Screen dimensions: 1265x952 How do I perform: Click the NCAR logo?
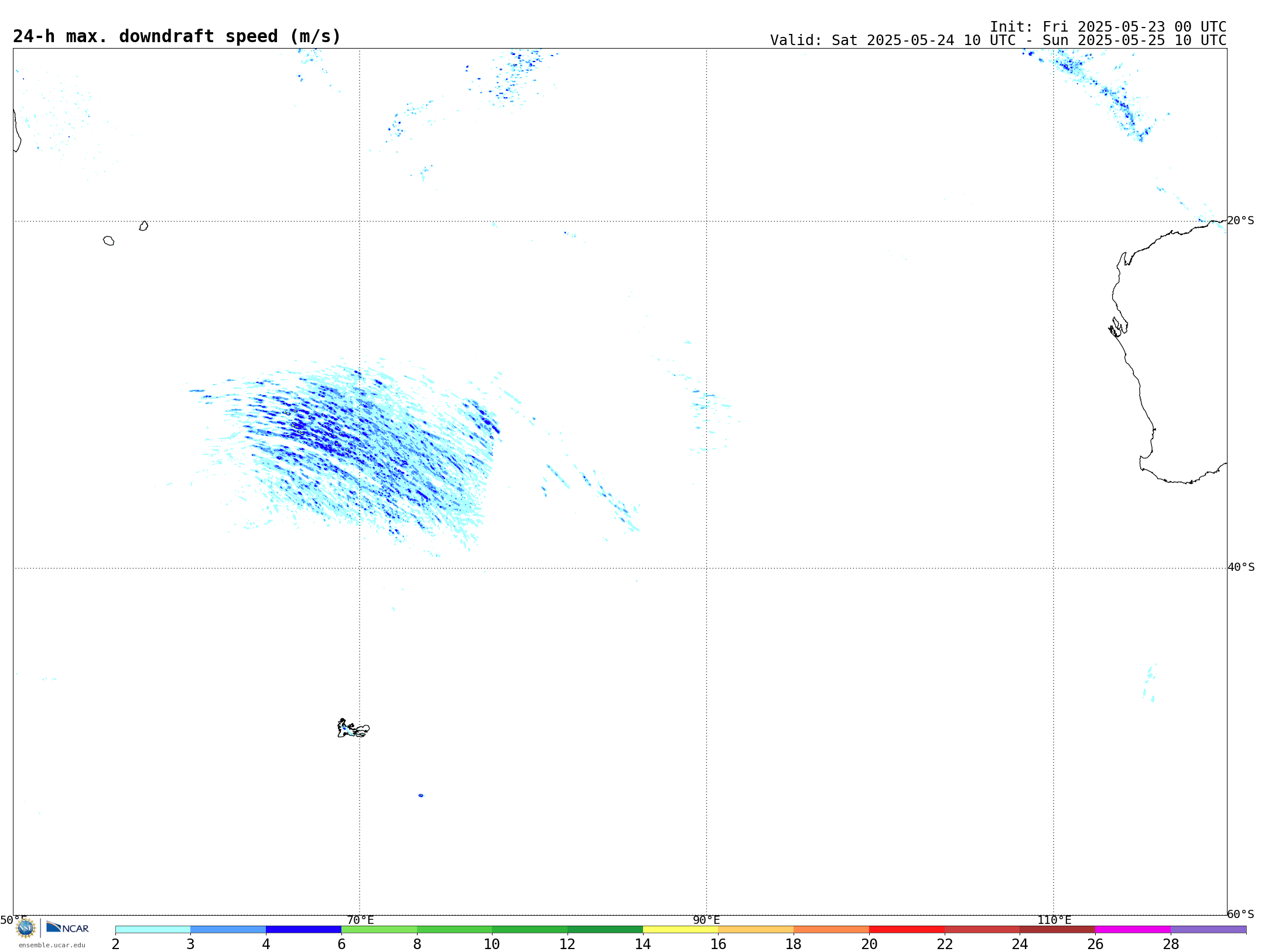click(67, 927)
